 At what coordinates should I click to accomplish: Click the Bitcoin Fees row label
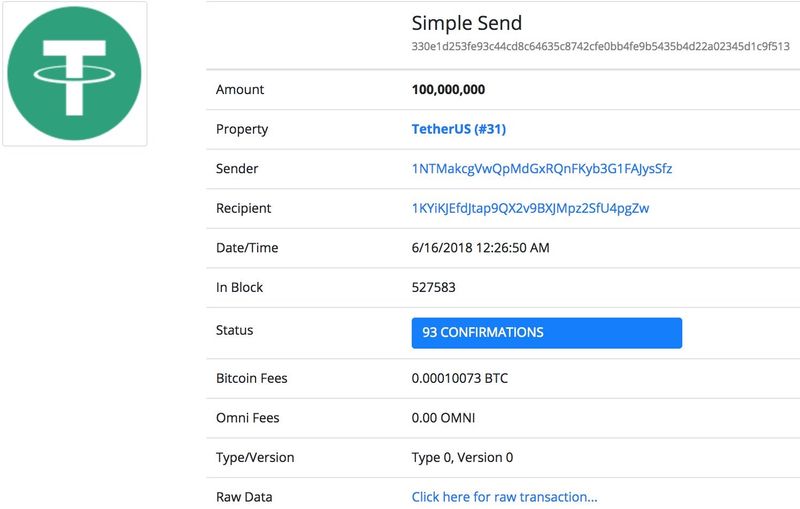pyautogui.click(x=251, y=379)
